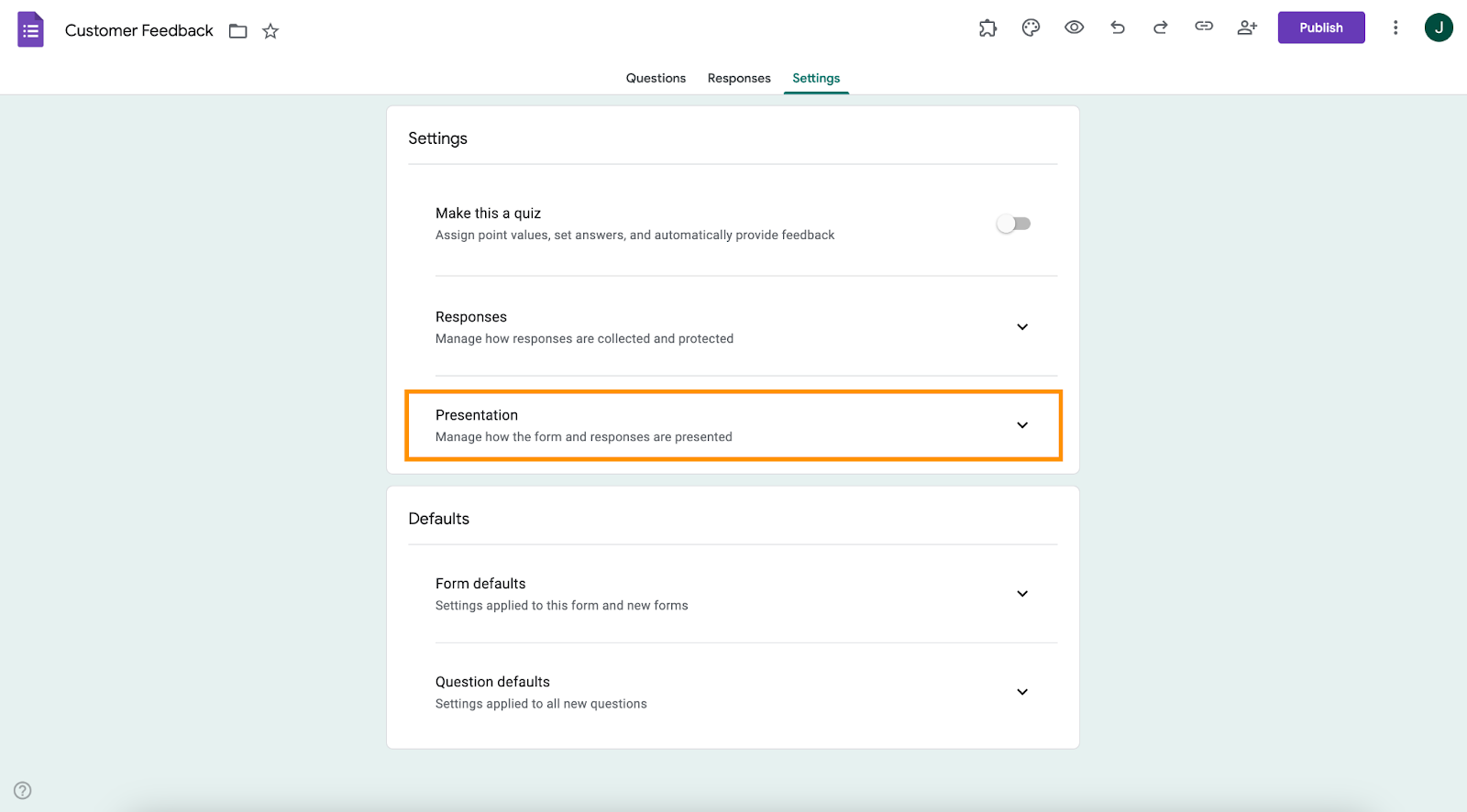This screenshot has width=1467, height=812.
Task: Expand the Question defaults section
Action: pyautogui.click(x=1022, y=692)
